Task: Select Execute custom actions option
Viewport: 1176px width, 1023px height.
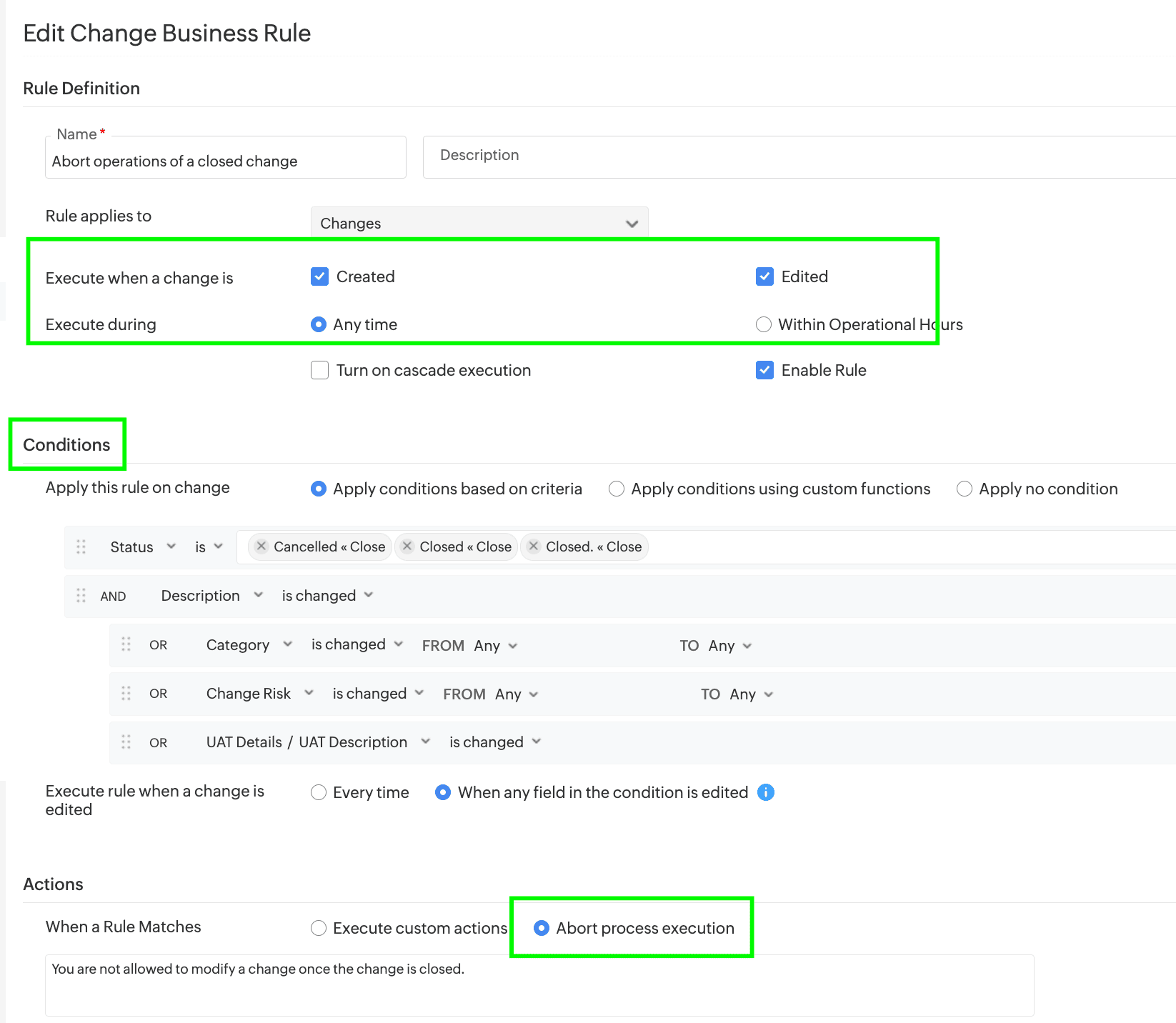Action: [319, 928]
